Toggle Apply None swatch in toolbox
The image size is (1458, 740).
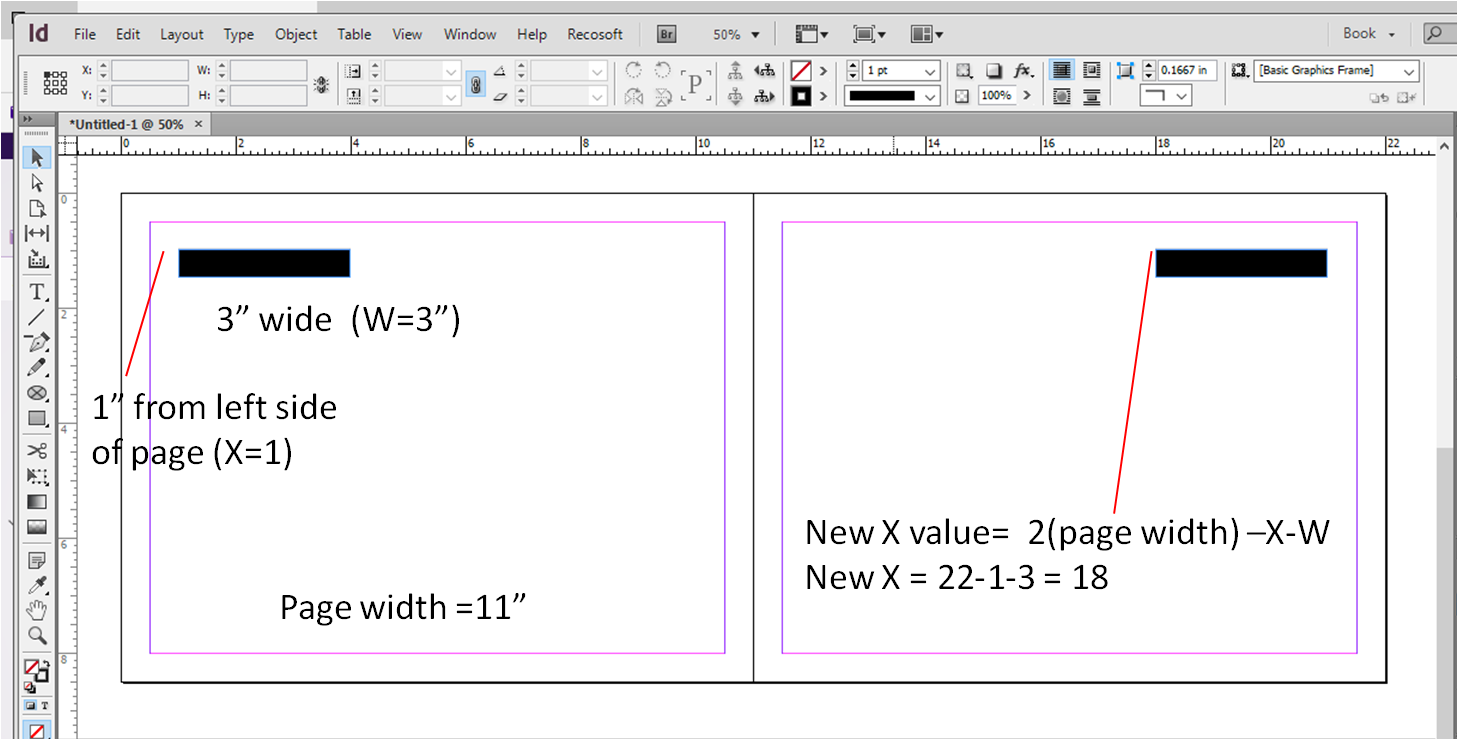37,731
